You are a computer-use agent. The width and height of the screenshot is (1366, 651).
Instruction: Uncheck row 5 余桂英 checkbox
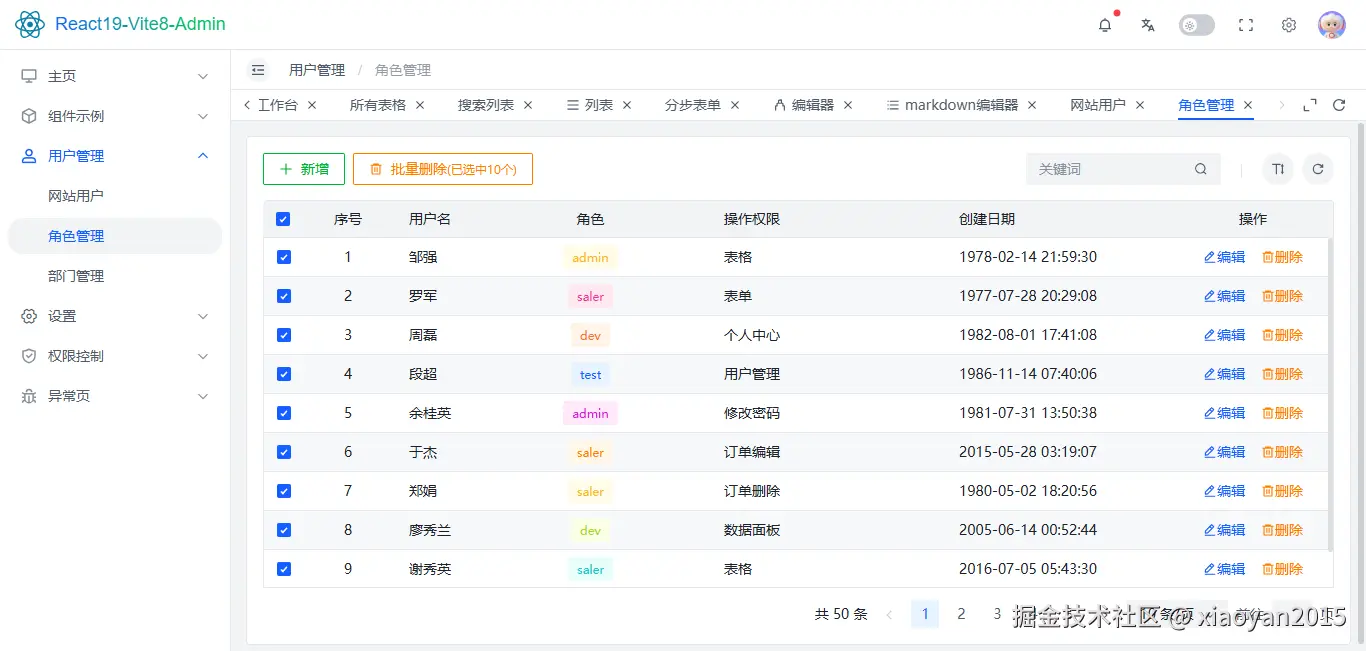pos(283,413)
